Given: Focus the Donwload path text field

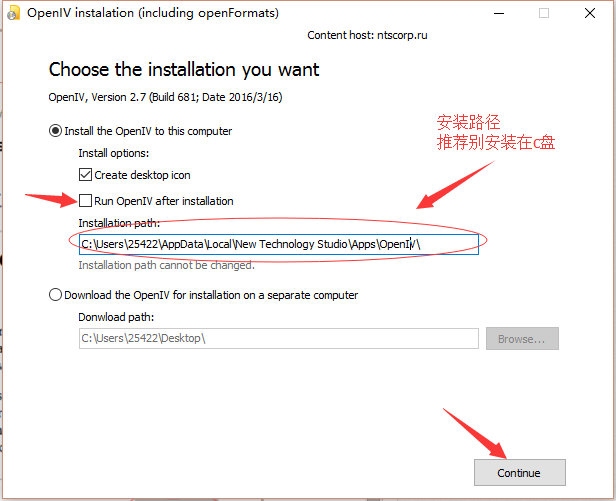Looking at the screenshot, I should coord(279,338).
